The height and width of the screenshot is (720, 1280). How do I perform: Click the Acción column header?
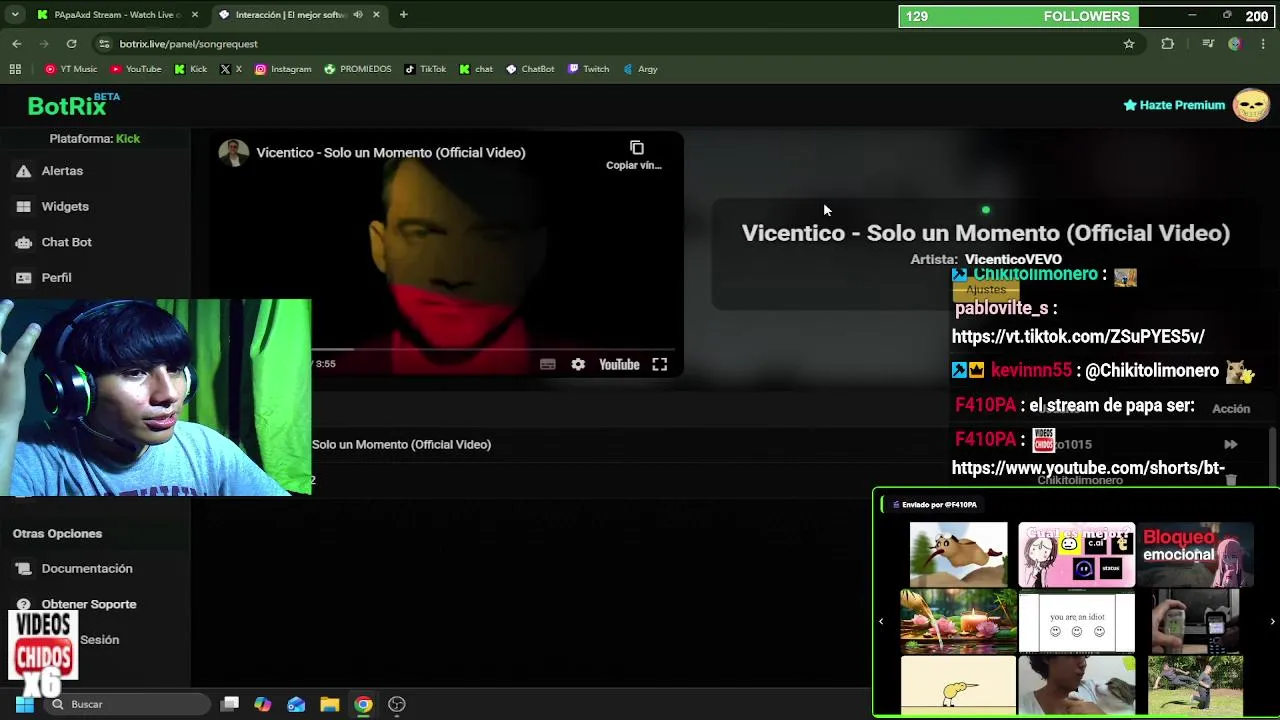tap(1231, 408)
